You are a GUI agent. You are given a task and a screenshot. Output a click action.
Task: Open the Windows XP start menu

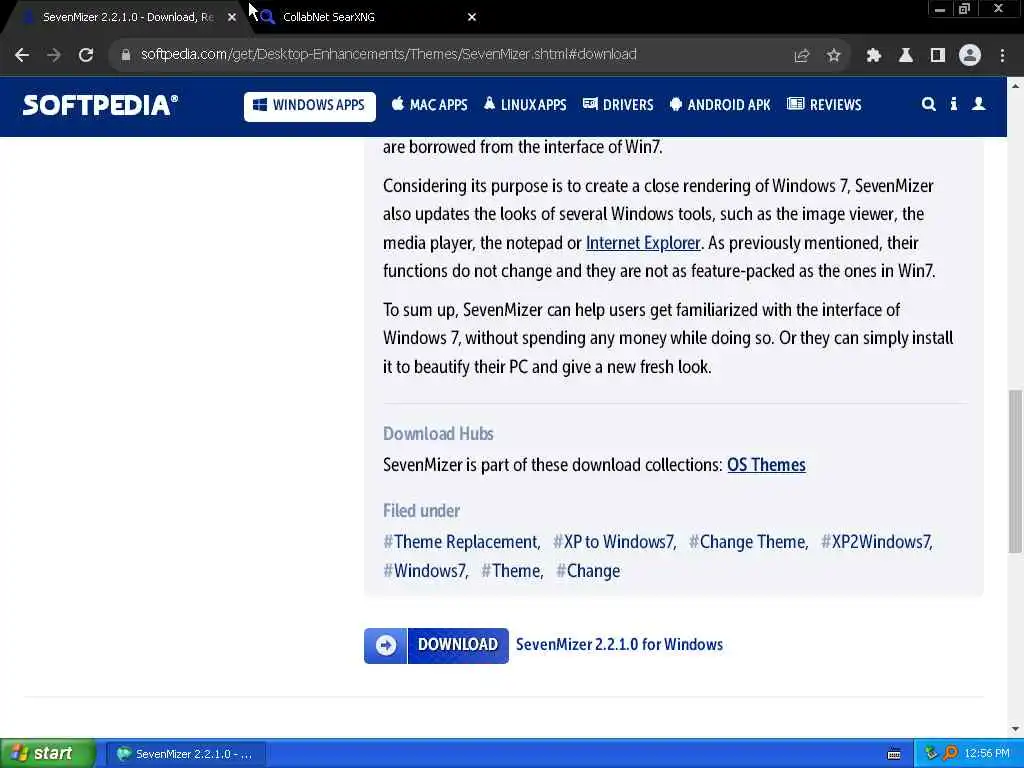click(48, 754)
